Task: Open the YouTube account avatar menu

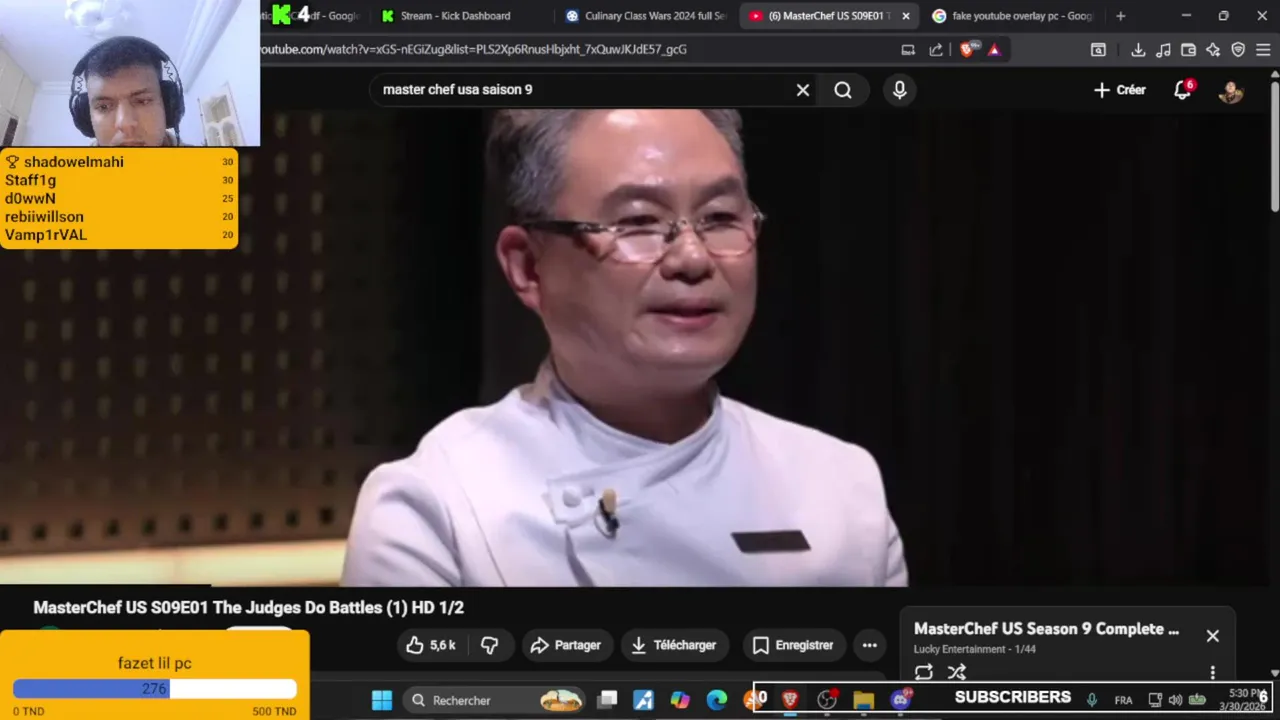Action: (x=1231, y=90)
